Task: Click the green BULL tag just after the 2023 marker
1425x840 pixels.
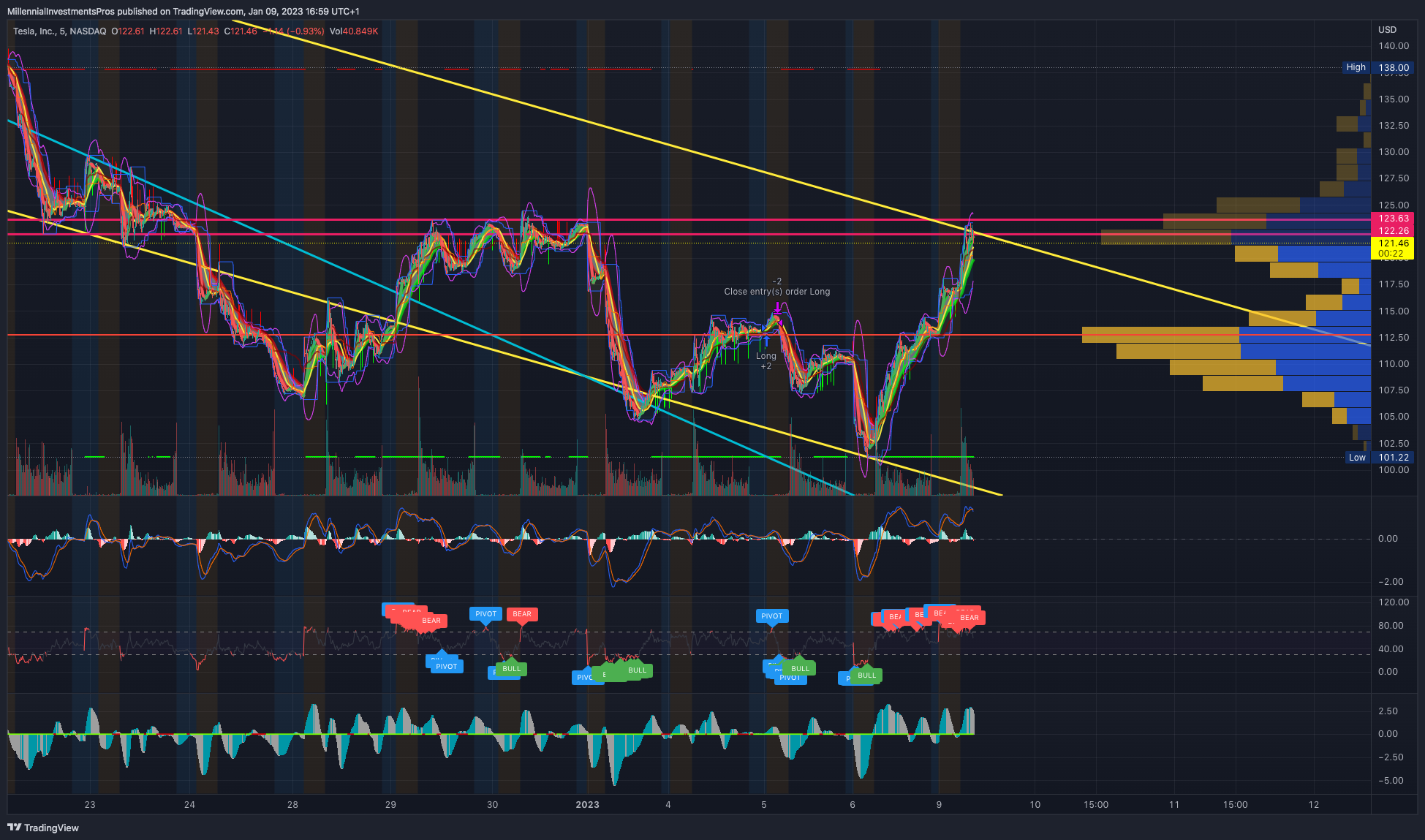Action: (638, 670)
